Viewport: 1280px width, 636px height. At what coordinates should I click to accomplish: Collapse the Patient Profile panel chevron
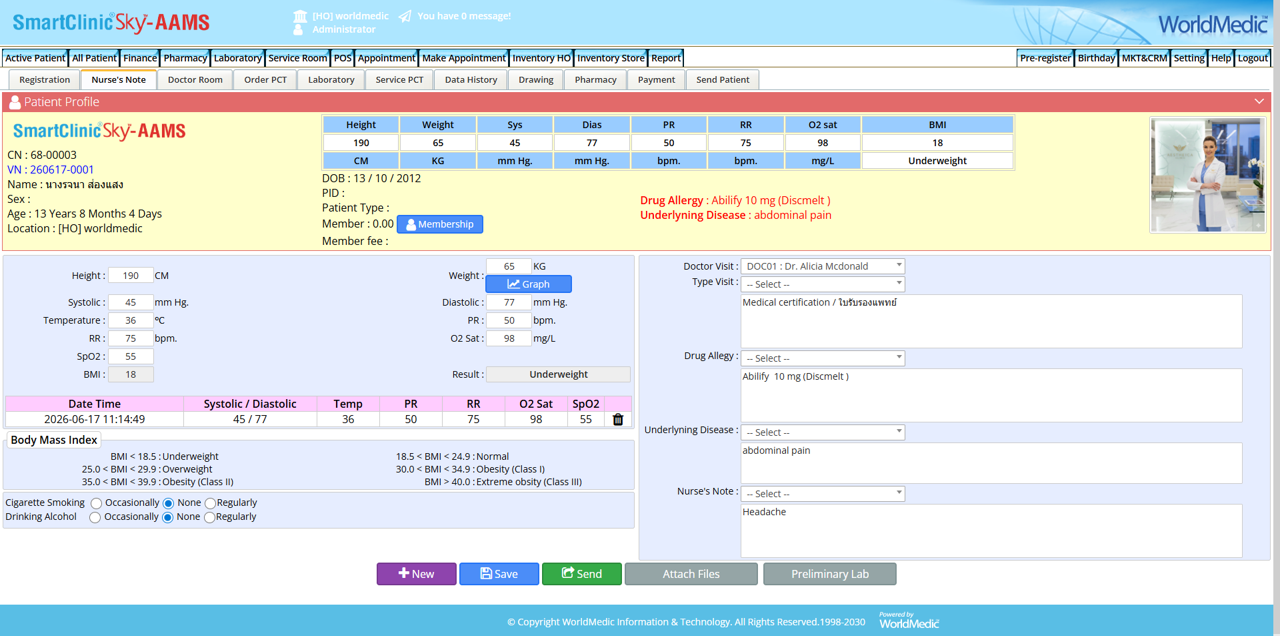point(1259,102)
